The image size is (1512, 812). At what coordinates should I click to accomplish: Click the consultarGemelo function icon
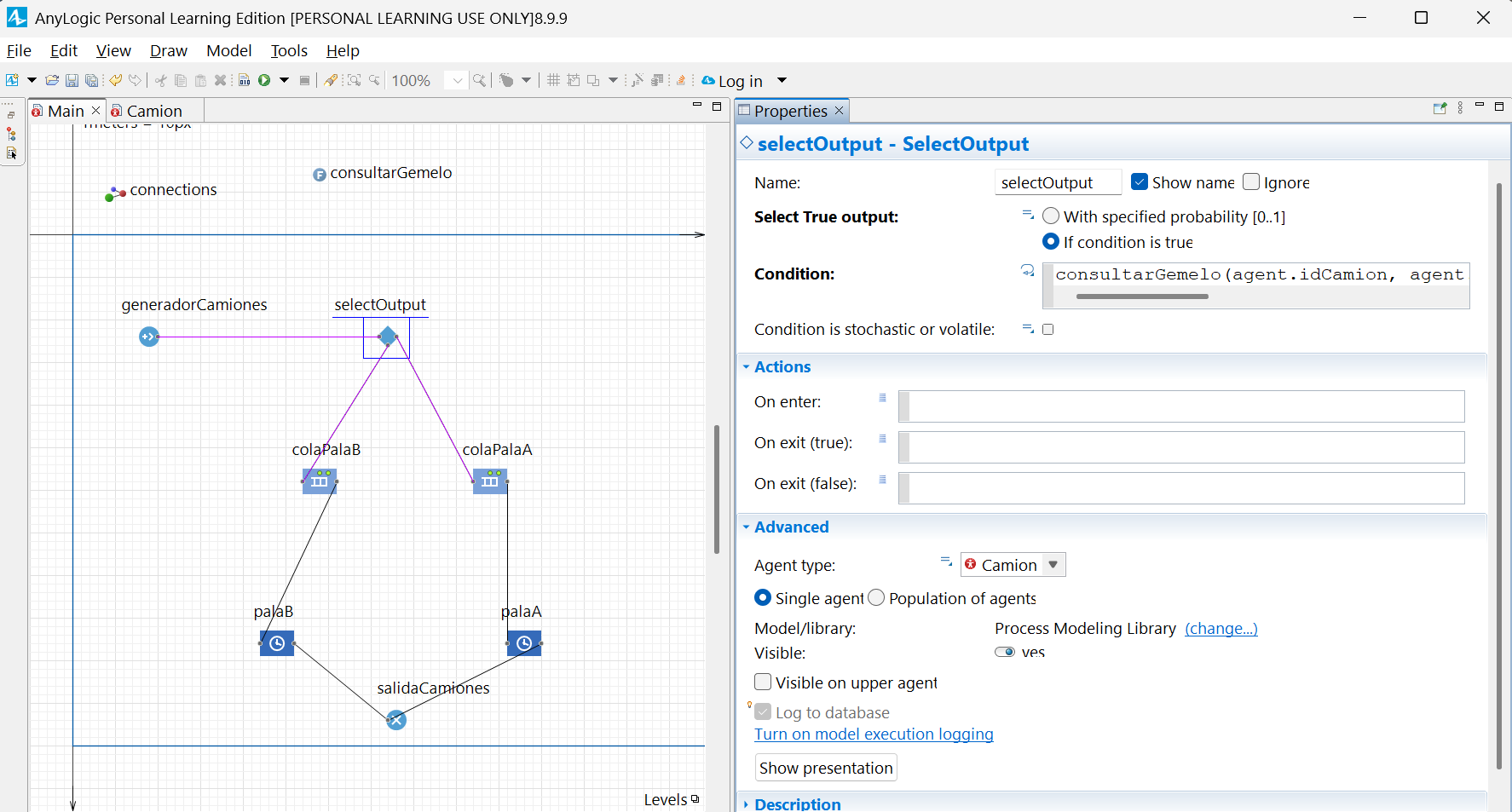[x=320, y=175]
